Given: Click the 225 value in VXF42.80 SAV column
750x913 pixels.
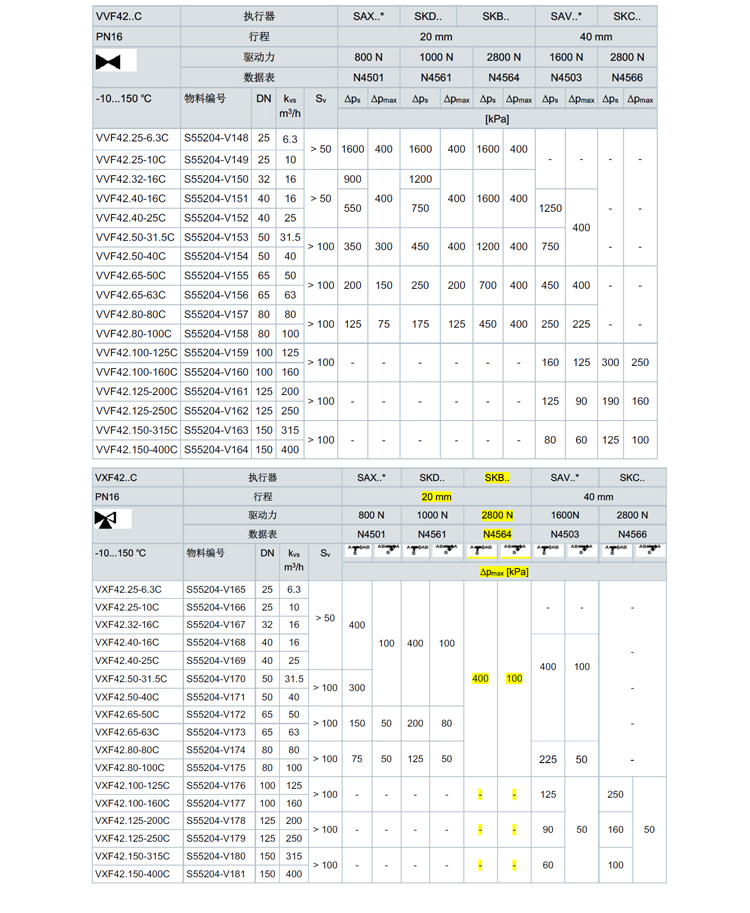Looking at the screenshot, I should pos(548,759).
